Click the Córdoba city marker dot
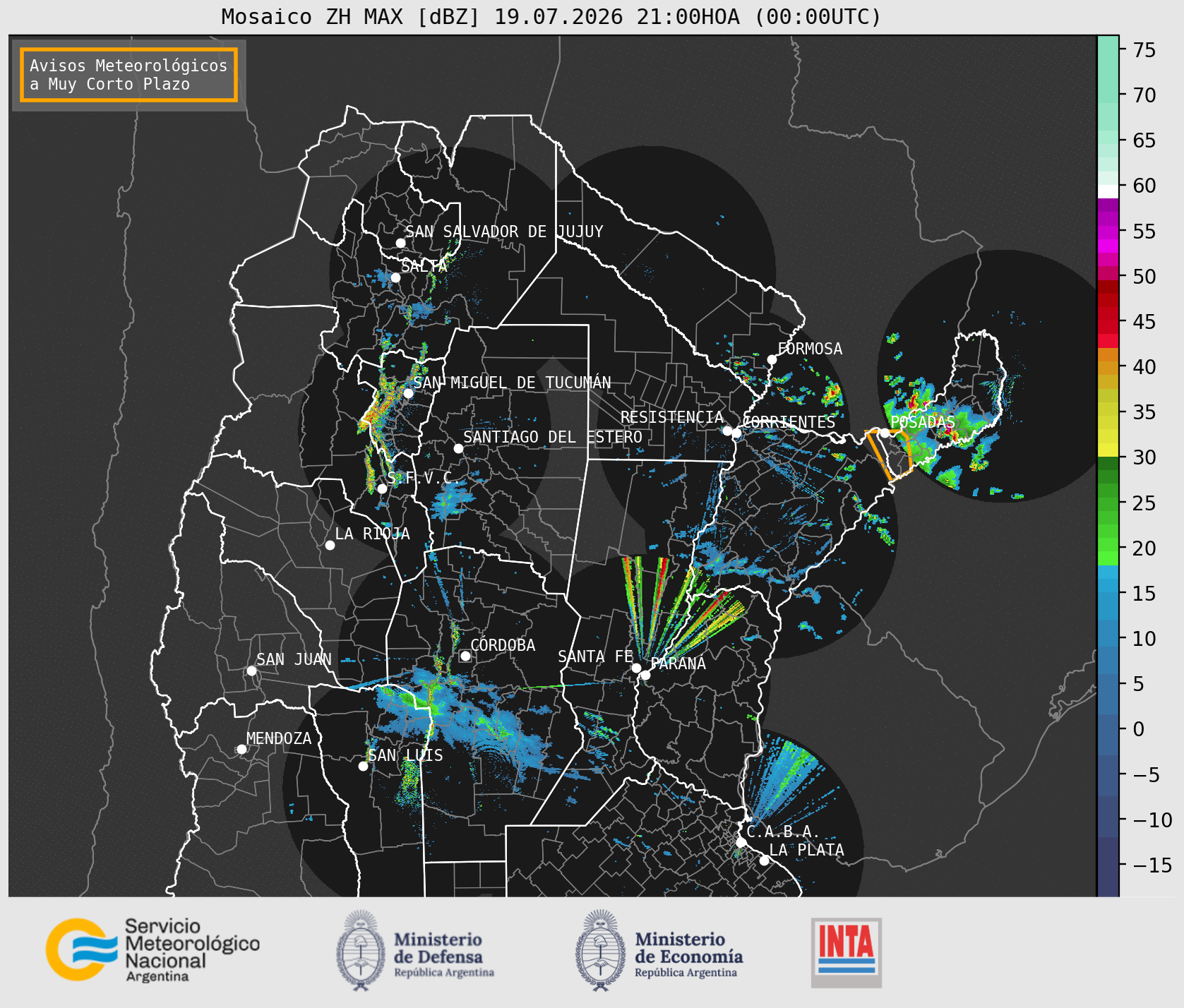Image resolution: width=1184 pixels, height=1008 pixels. tap(465, 656)
